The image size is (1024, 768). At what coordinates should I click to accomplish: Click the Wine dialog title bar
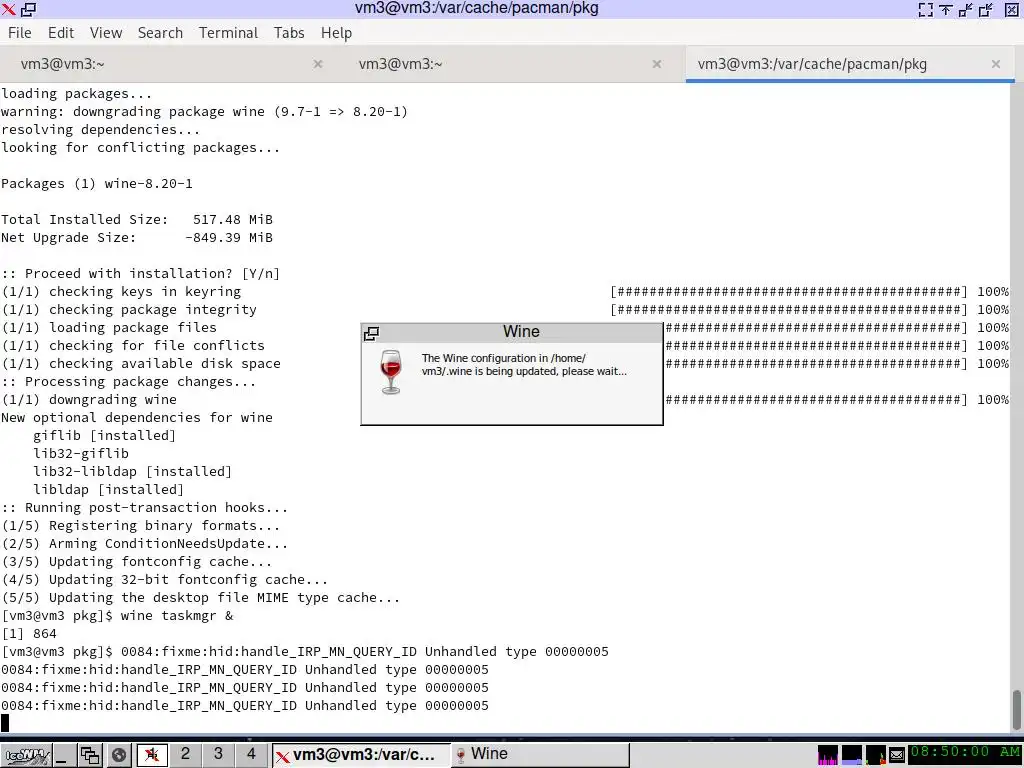(x=521, y=332)
